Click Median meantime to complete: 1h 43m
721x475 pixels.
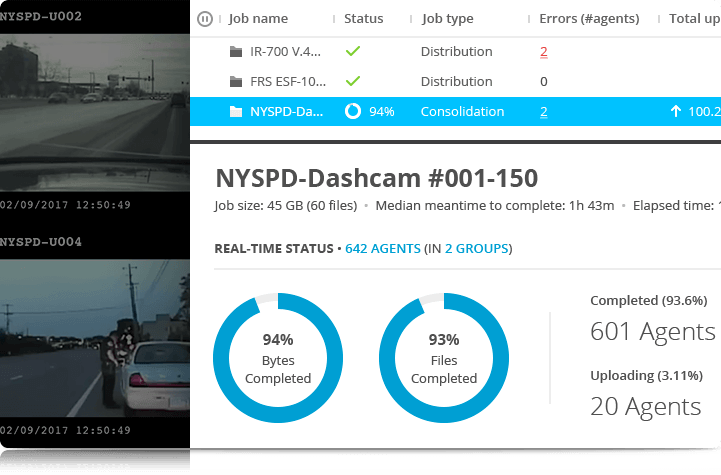click(x=495, y=206)
